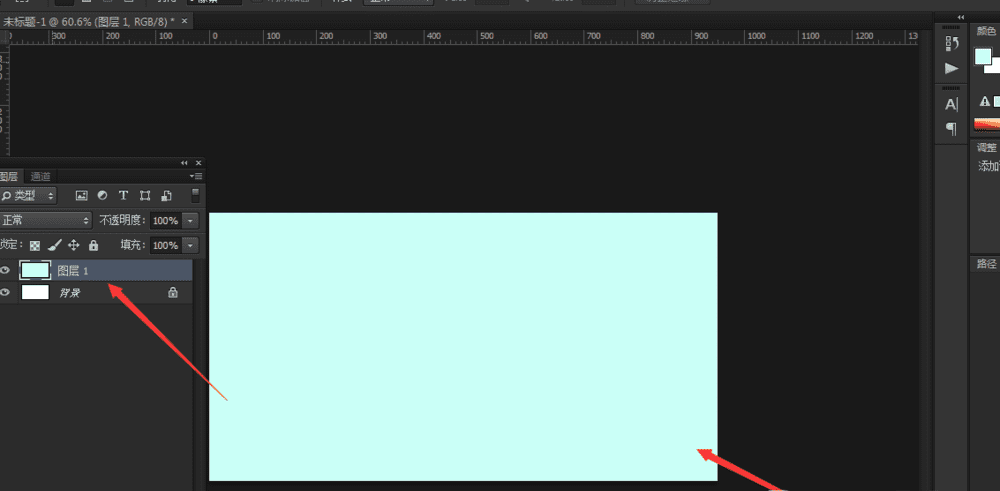1000x491 pixels.
Task: Toggle the shape layer filter icon
Action: (x=145, y=195)
